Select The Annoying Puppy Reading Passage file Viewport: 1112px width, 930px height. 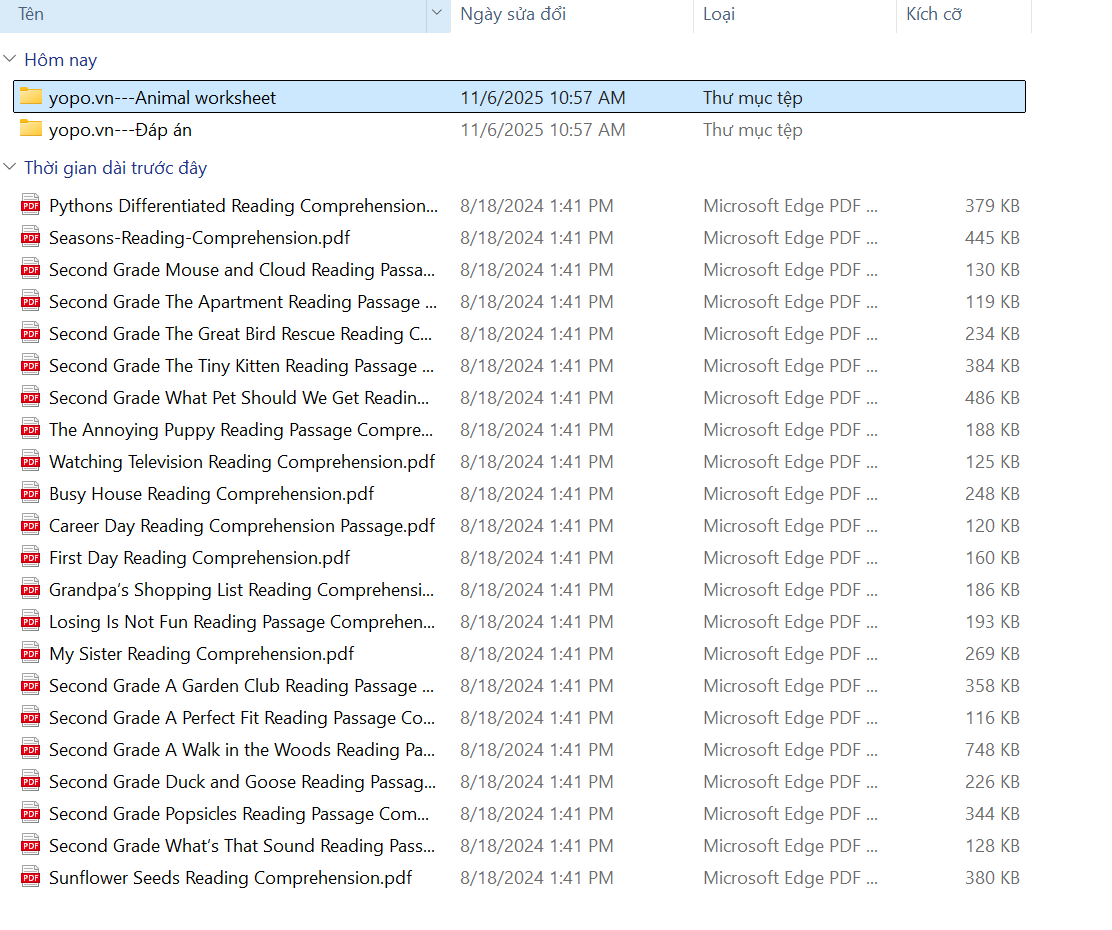242,430
